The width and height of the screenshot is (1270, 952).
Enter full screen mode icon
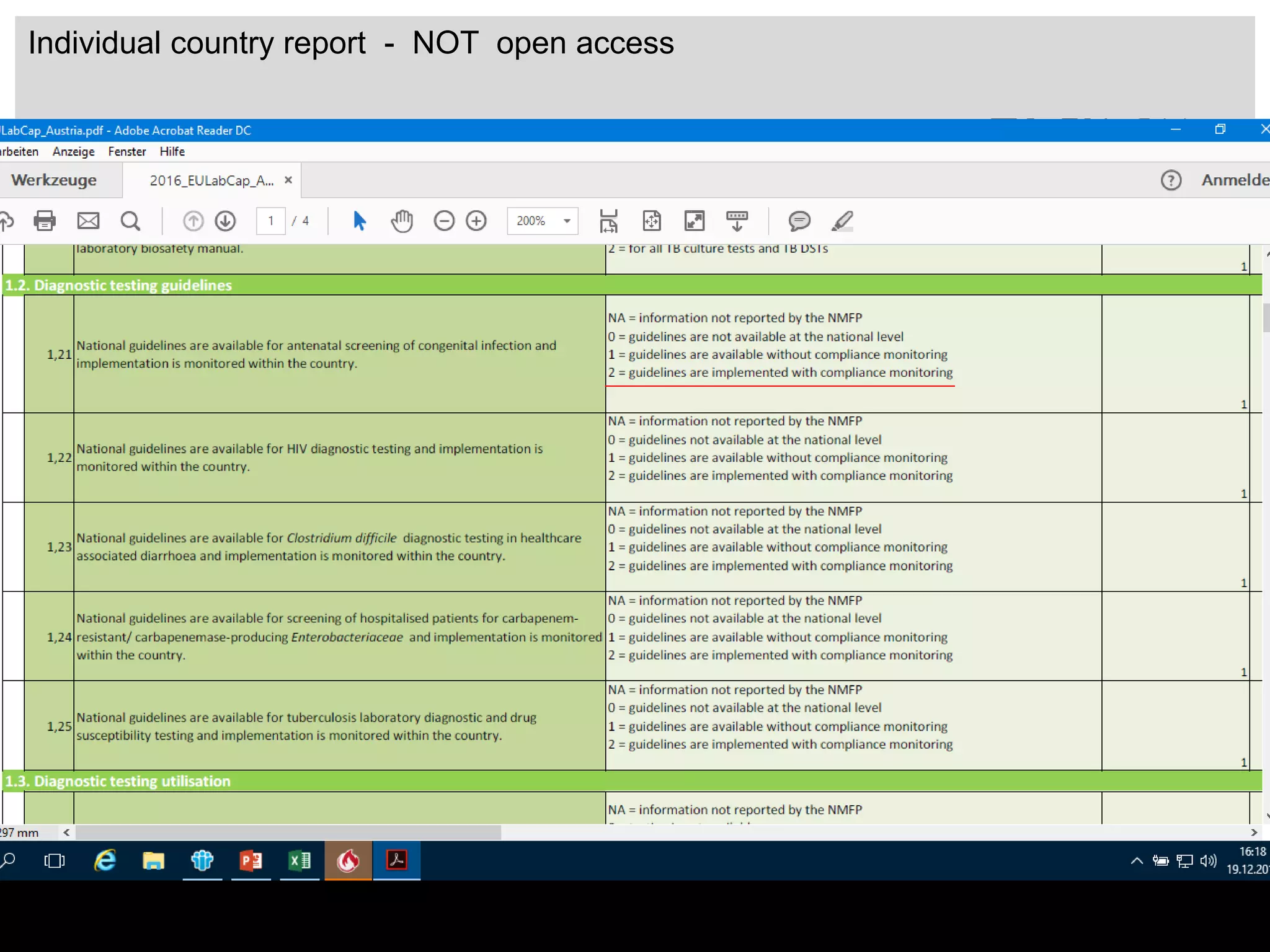[x=695, y=221]
